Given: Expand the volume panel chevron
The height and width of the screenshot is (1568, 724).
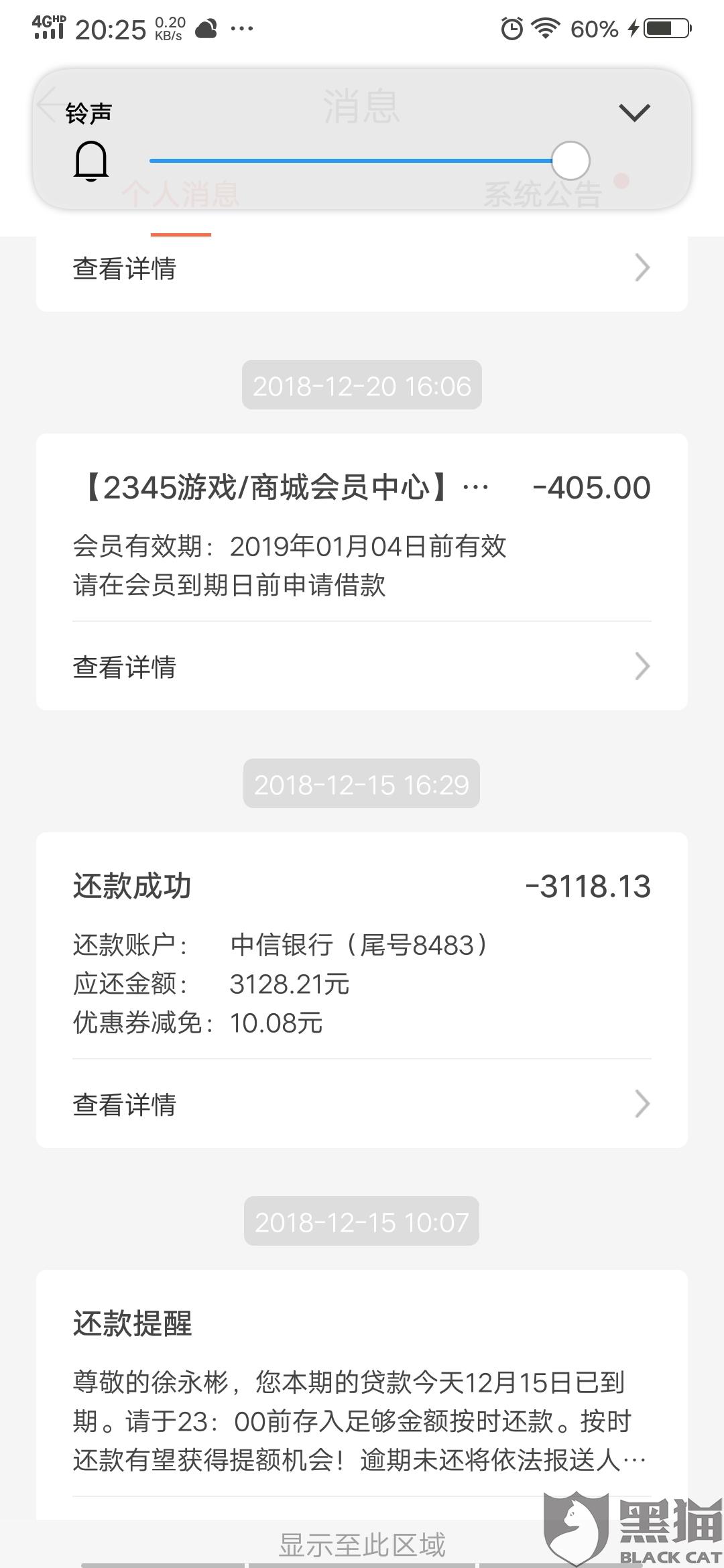Looking at the screenshot, I should [x=634, y=113].
